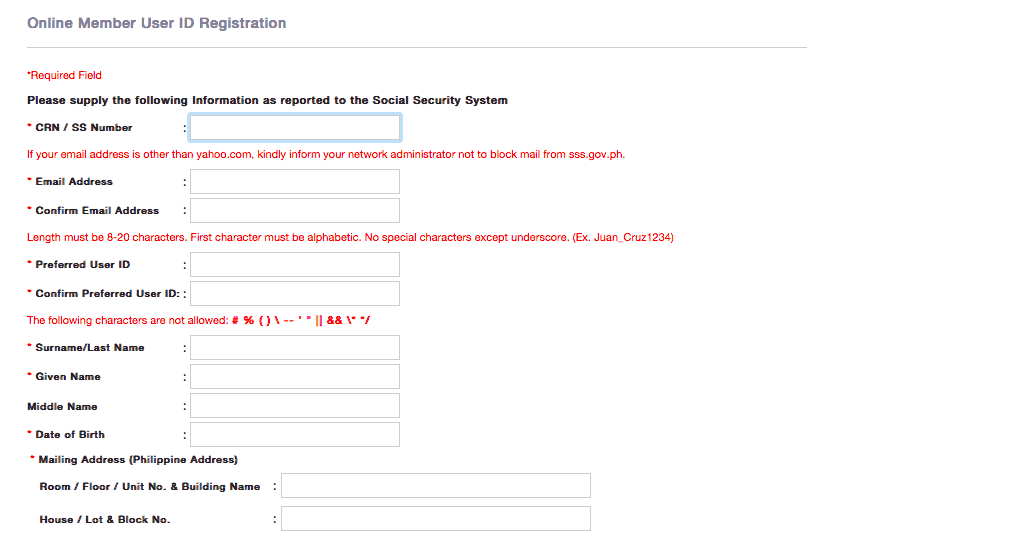The image size is (1023, 537).
Task: Click the User ID length rule notice
Action: pos(350,238)
